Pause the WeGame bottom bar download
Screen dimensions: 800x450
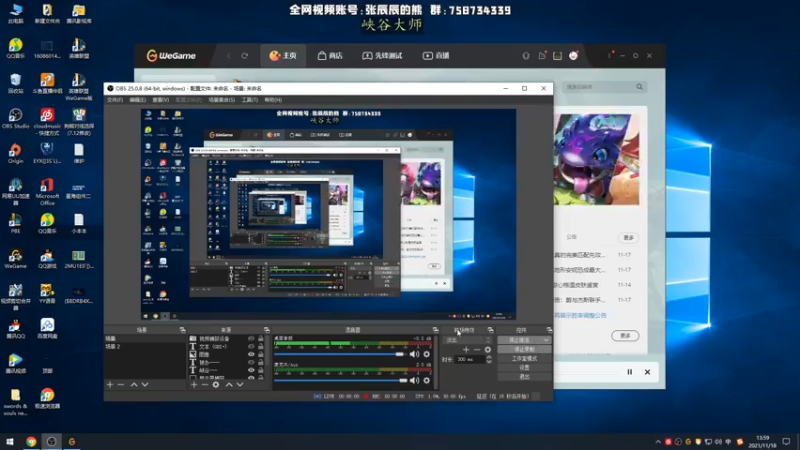point(630,372)
